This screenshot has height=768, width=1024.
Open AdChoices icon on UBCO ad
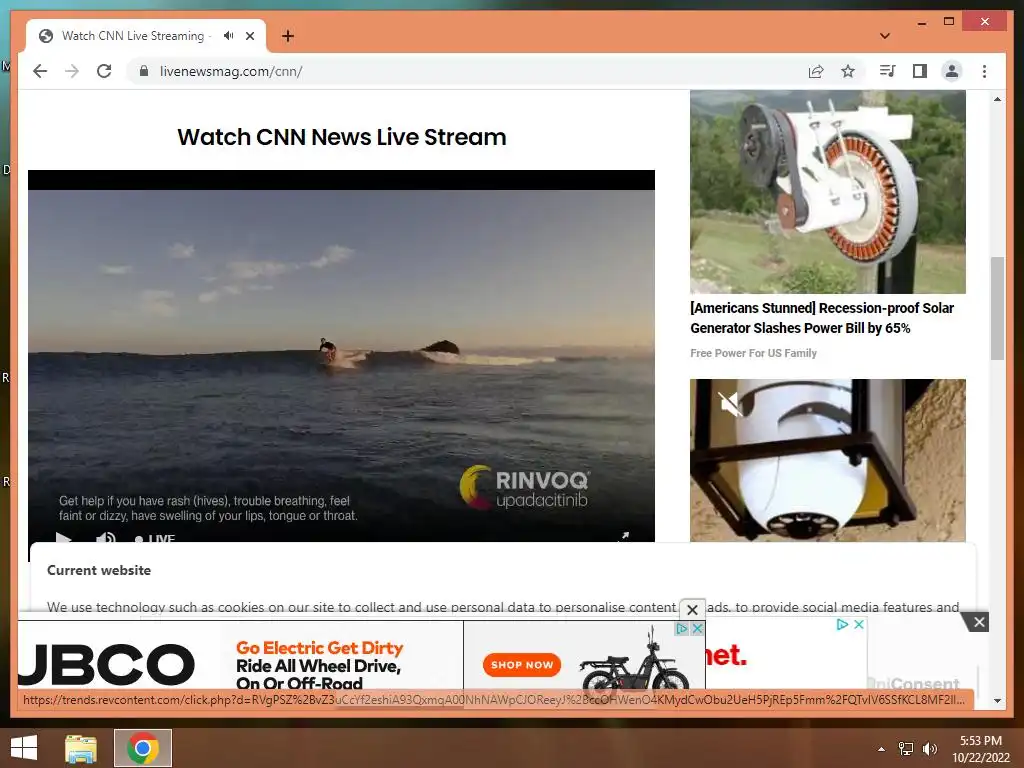[682, 628]
